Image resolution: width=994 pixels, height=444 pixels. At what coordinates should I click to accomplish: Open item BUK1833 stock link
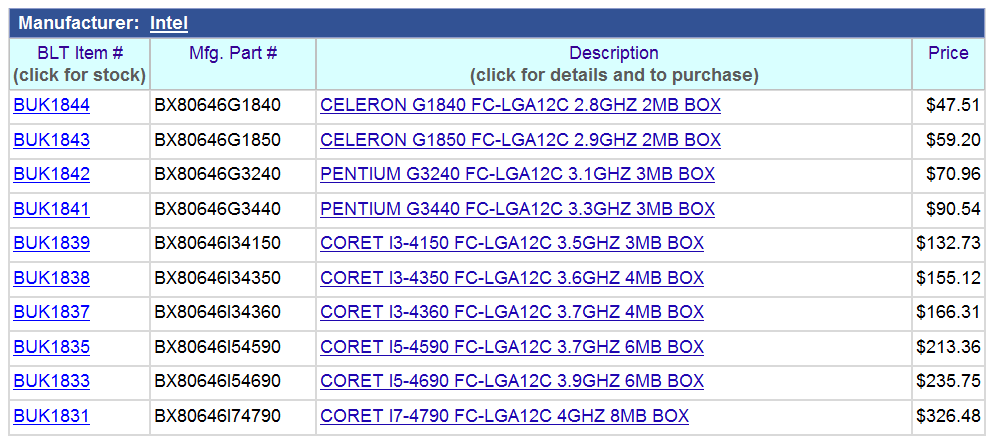52,381
